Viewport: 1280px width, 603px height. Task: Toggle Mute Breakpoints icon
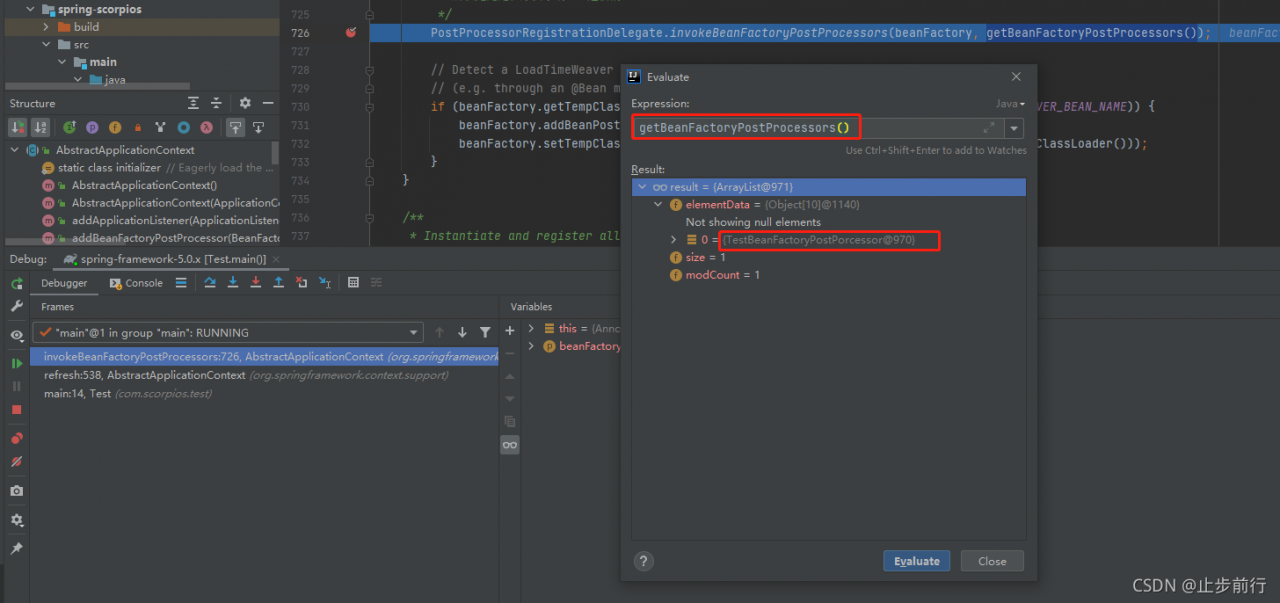click(x=17, y=462)
